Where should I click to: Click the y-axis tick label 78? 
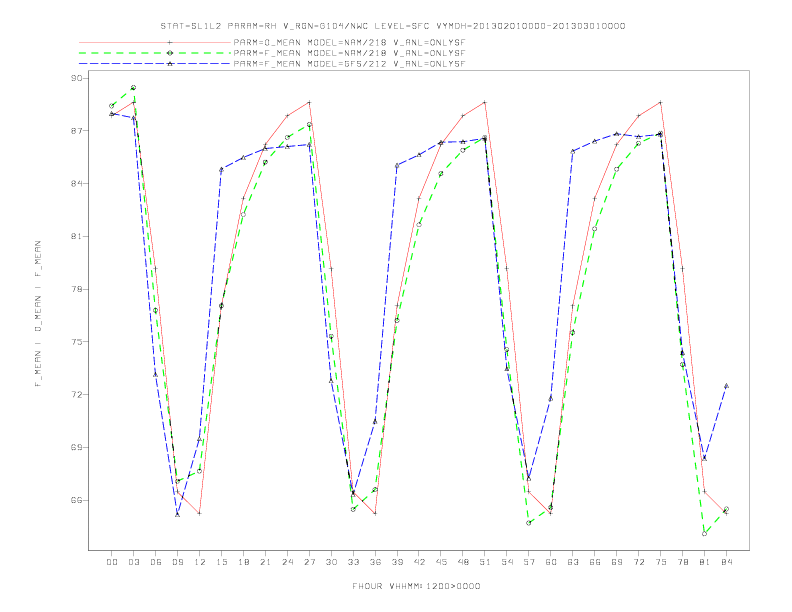[x=76, y=289]
